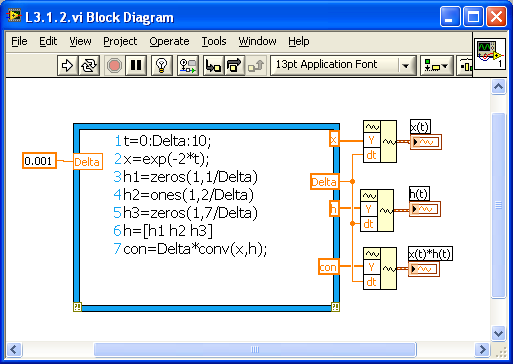The width and height of the screenshot is (513, 364).
Task: Click the horizontal scrollbar thumb
Action: pos(255,349)
